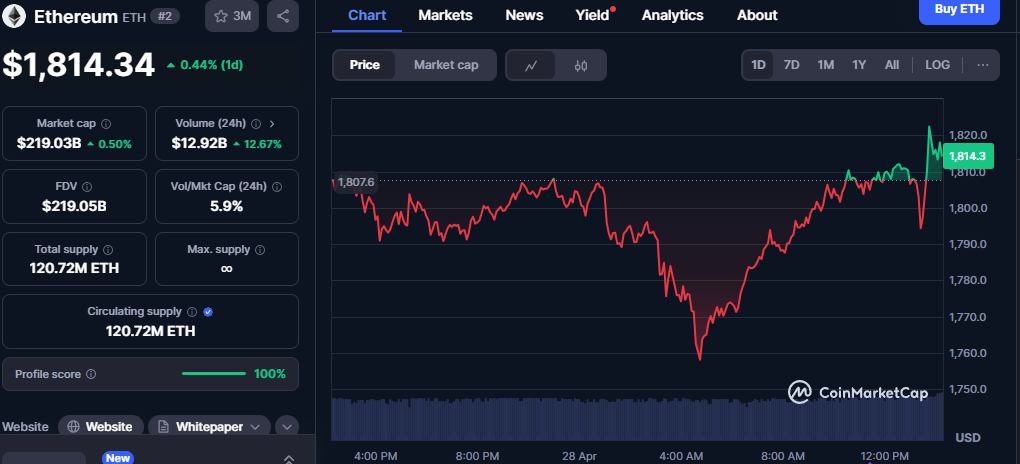Screen dimensions: 1020x464
Task: Click the #2 rank badge
Action: tap(165, 16)
